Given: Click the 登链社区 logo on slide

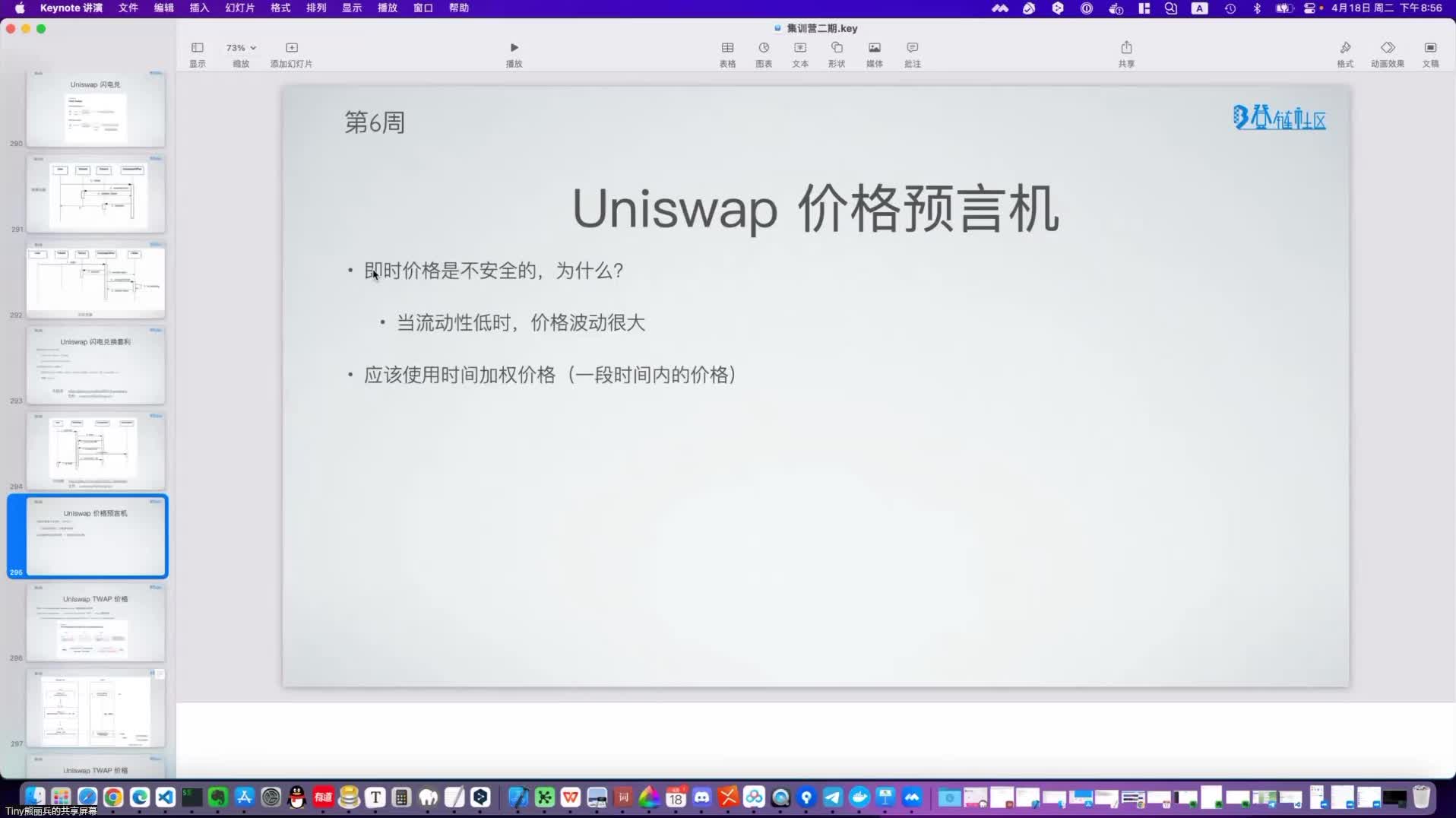Looking at the screenshot, I should point(1280,117).
